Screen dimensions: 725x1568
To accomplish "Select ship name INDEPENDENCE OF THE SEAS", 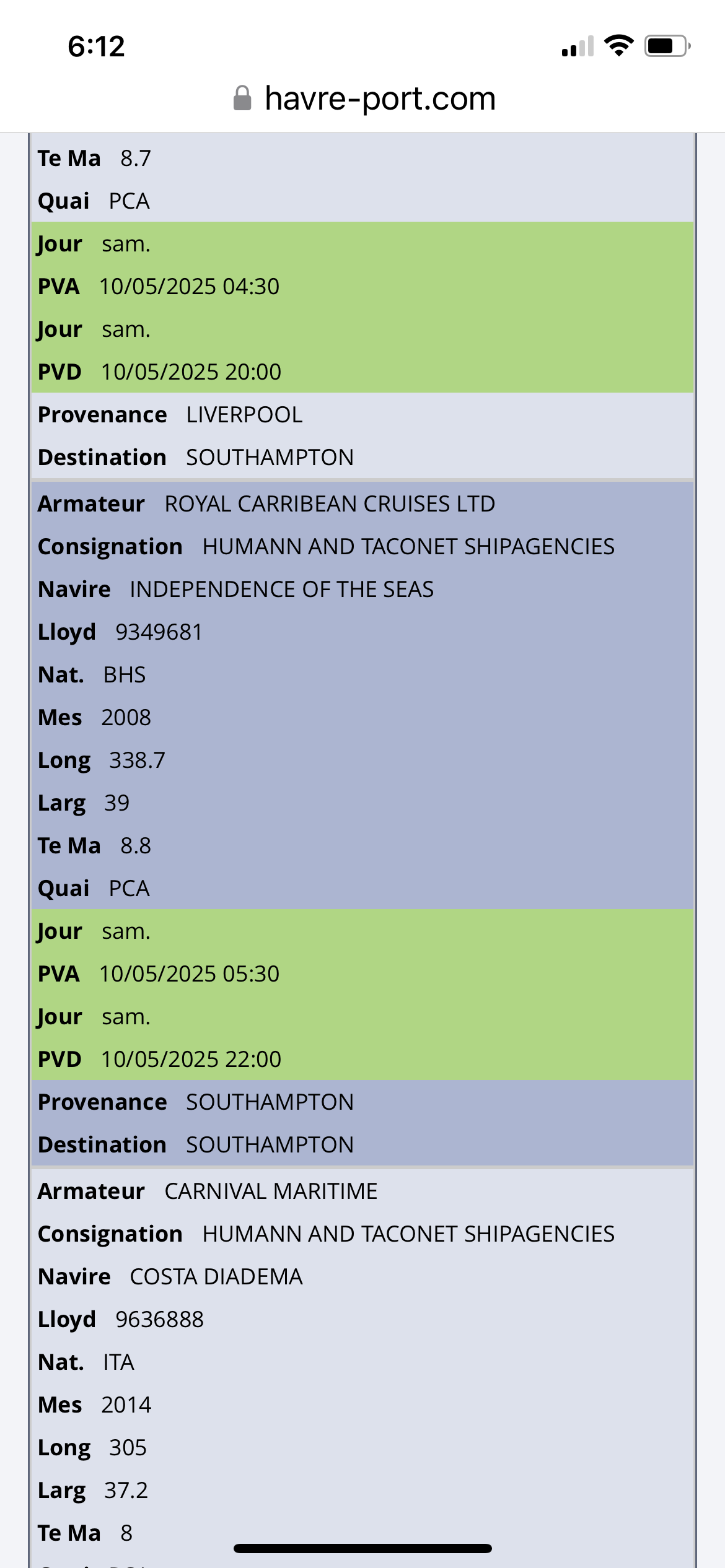I will [282, 589].
